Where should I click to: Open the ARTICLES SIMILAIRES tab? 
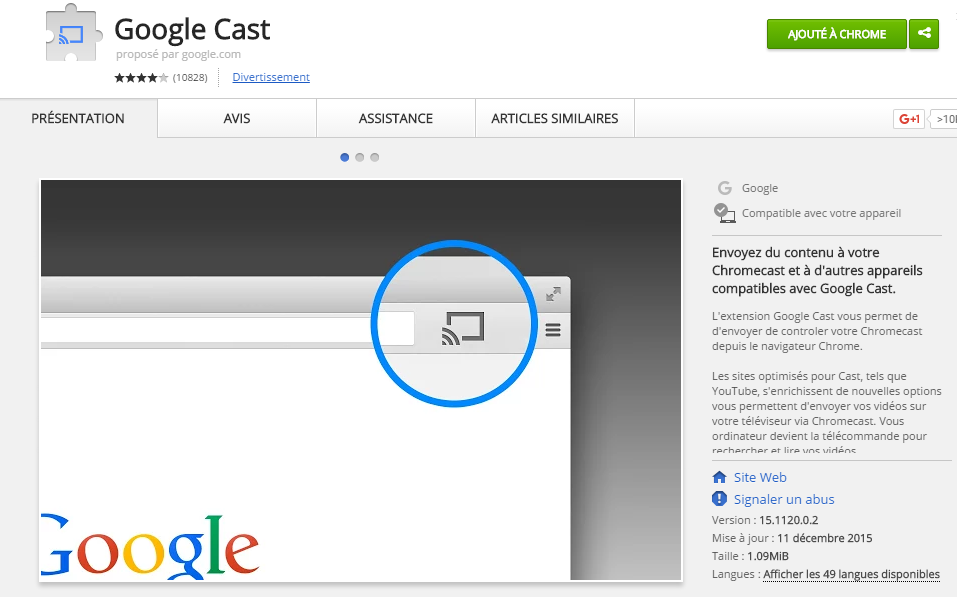point(554,117)
